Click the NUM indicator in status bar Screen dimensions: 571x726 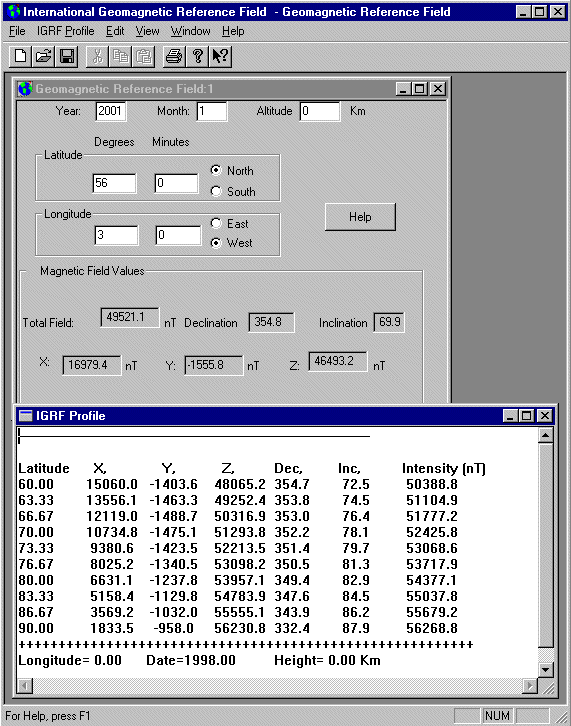(x=497, y=716)
